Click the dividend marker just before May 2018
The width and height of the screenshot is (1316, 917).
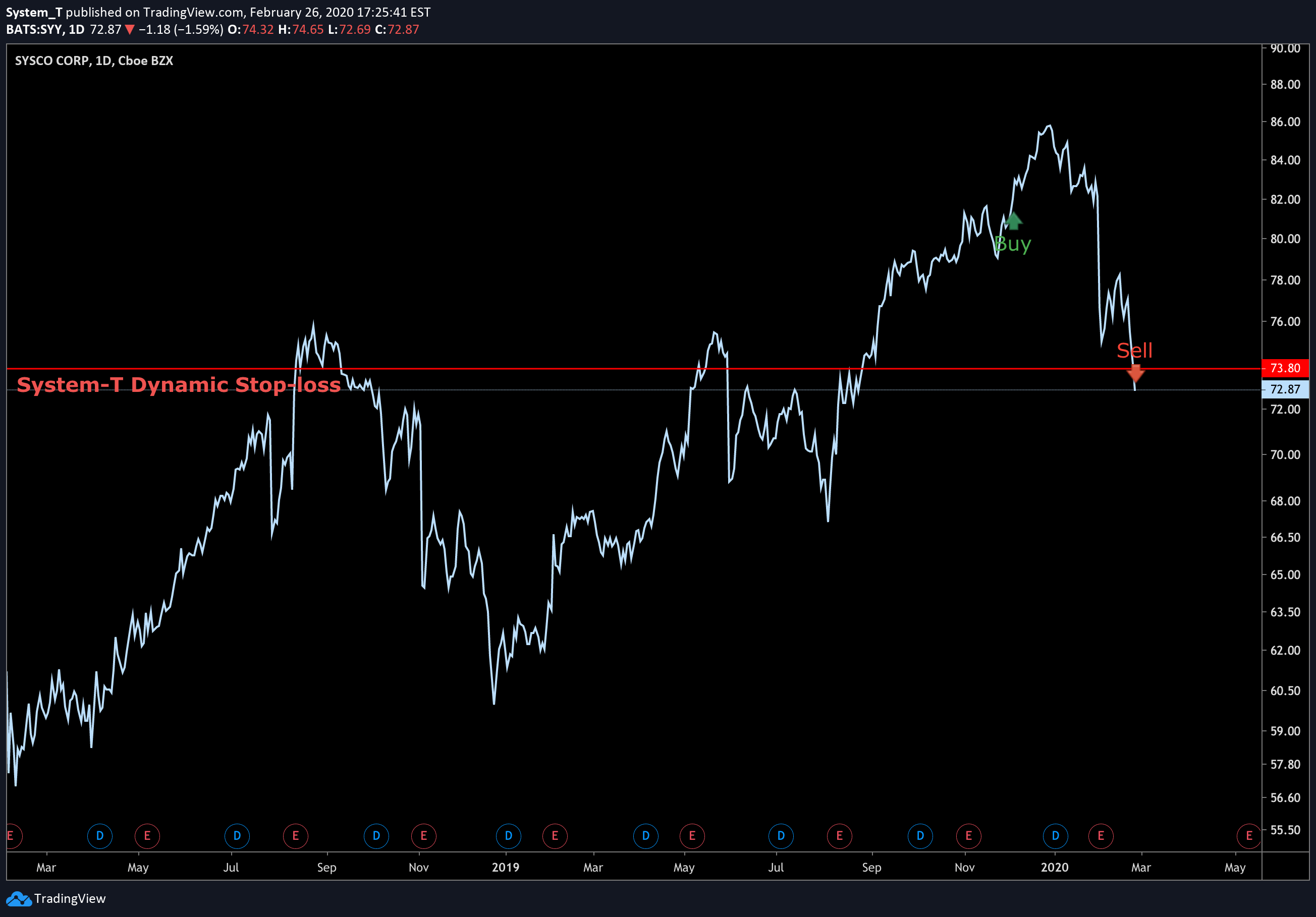point(100,836)
